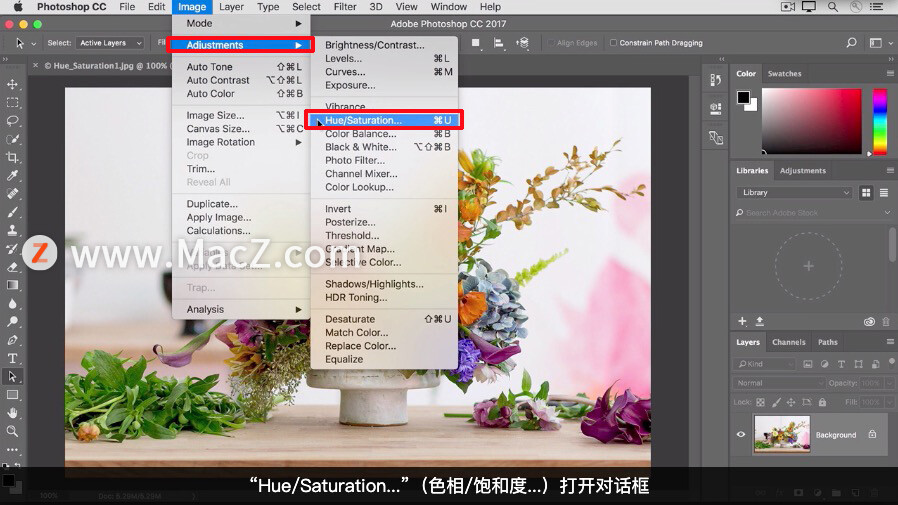Select the Brush tool
The height and width of the screenshot is (505, 898).
[x=13, y=212]
